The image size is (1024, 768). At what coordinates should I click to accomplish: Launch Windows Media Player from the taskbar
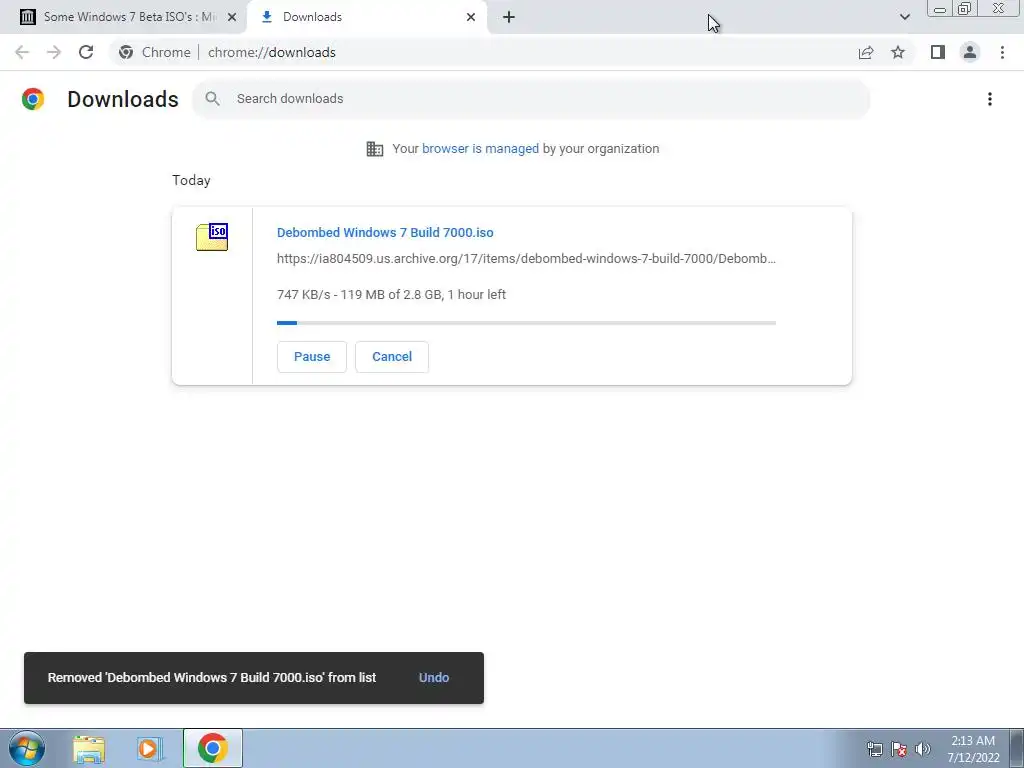[150, 749]
